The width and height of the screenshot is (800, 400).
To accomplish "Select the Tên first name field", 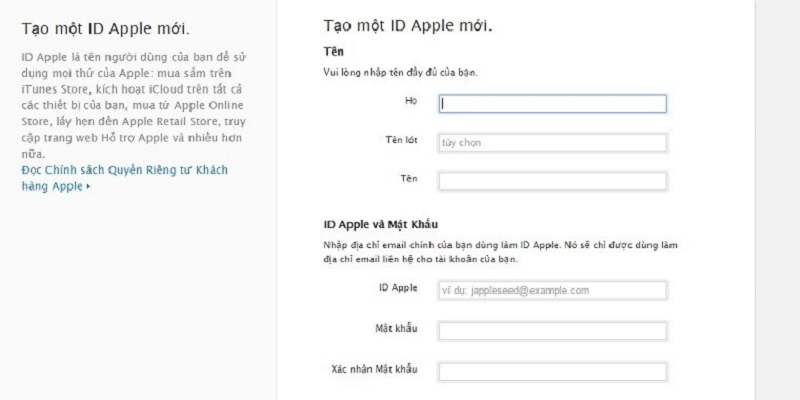I will (553, 181).
